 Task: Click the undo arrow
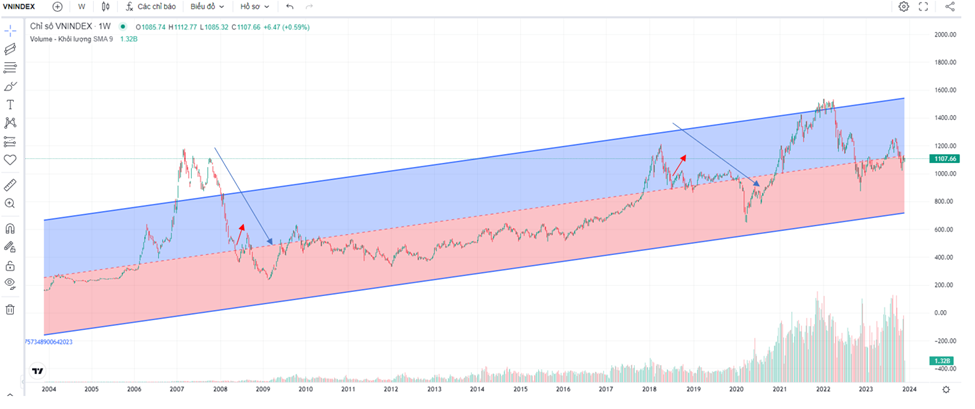(290, 6)
